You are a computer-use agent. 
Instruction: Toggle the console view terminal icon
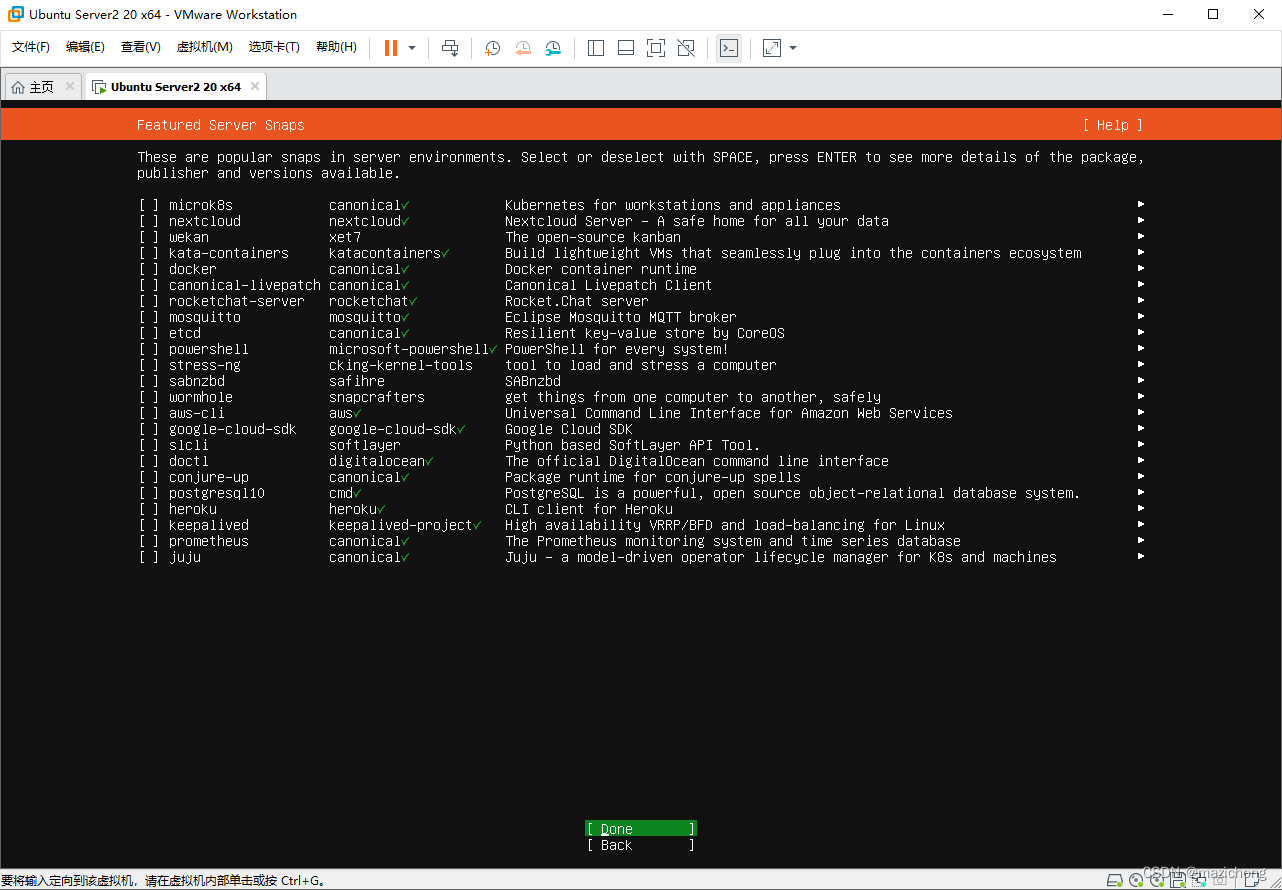click(x=729, y=48)
